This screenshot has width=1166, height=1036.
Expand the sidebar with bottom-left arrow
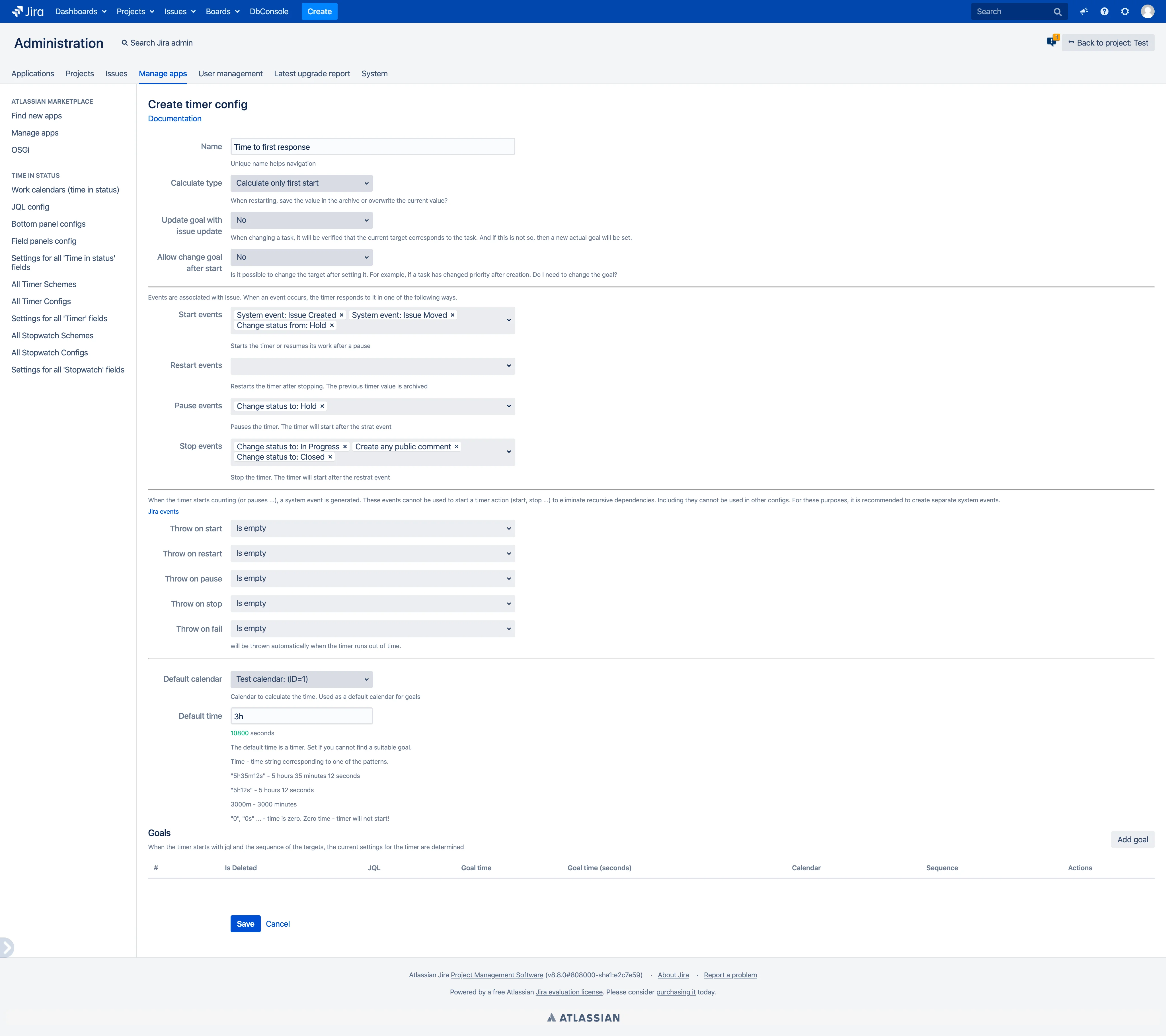[6, 947]
